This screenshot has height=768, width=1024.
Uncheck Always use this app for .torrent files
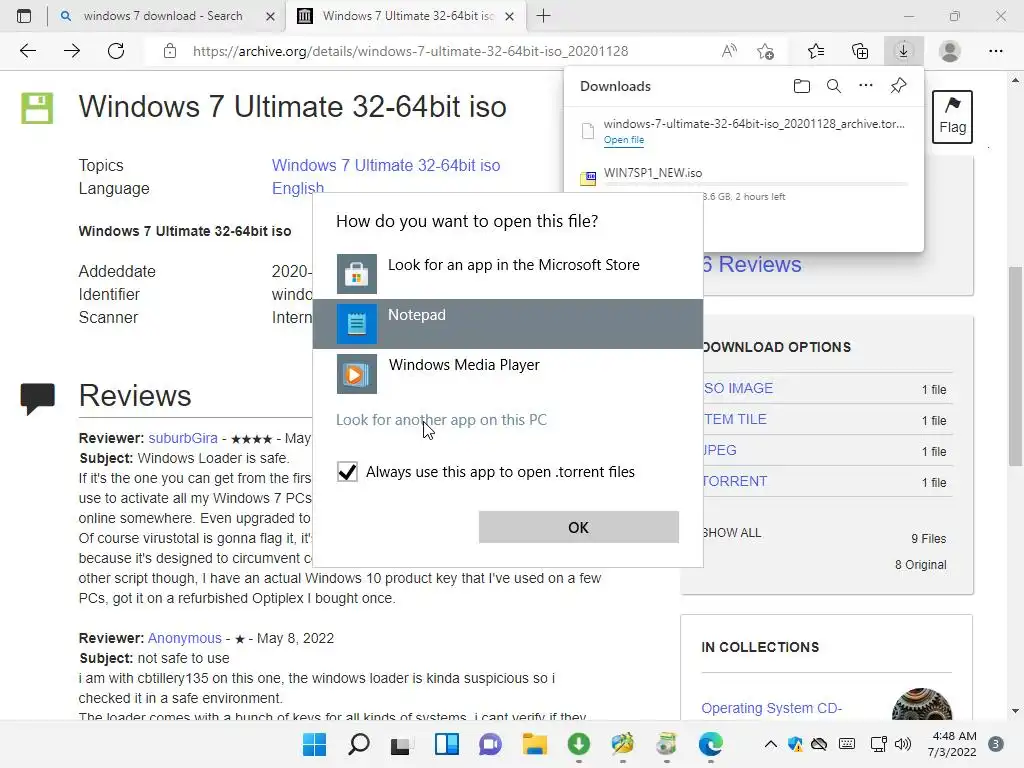(347, 472)
